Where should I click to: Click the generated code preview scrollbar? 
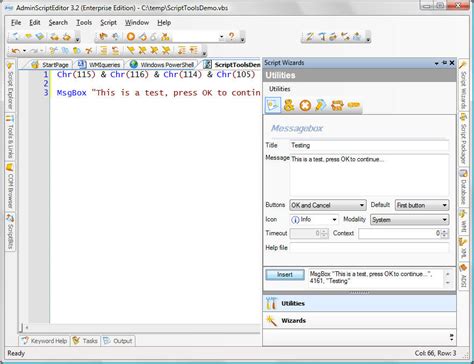448,278
